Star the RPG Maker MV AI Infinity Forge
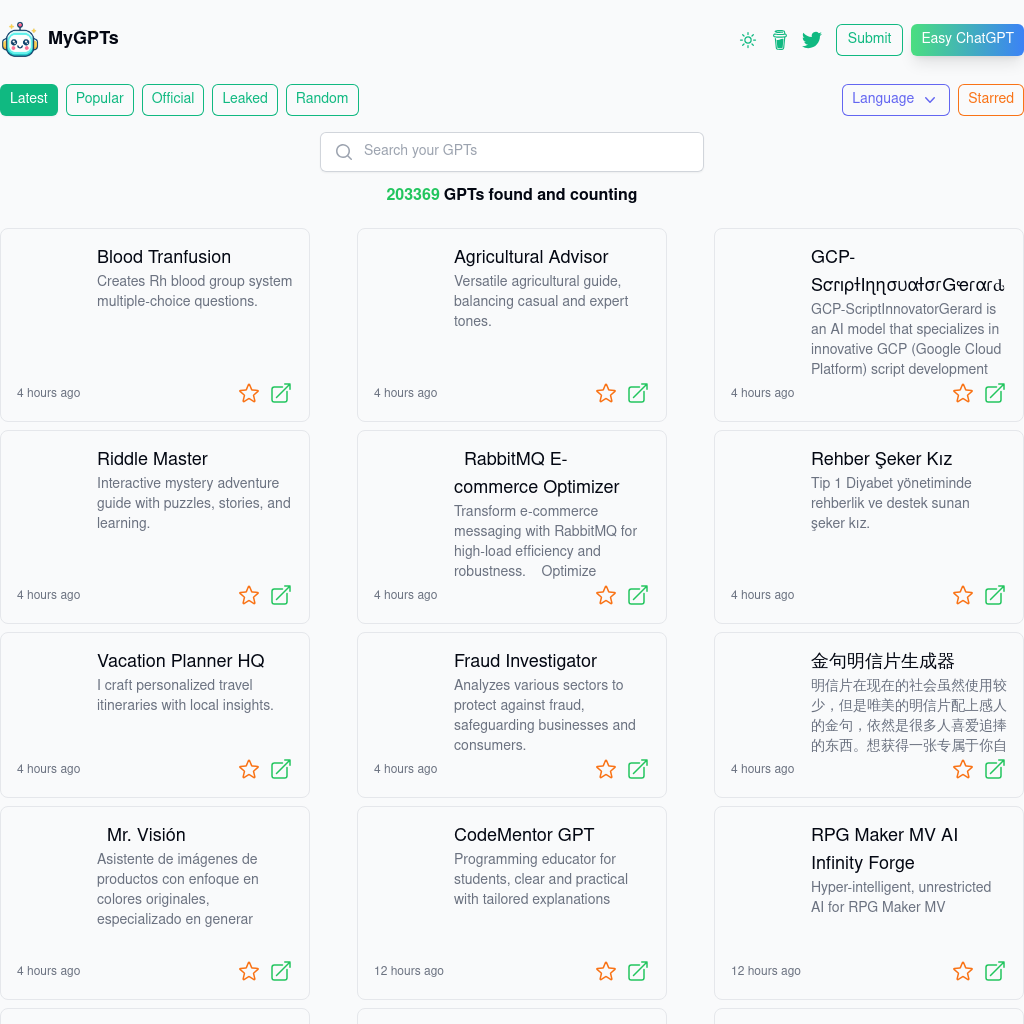This screenshot has width=1024, height=1024. pos(963,971)
